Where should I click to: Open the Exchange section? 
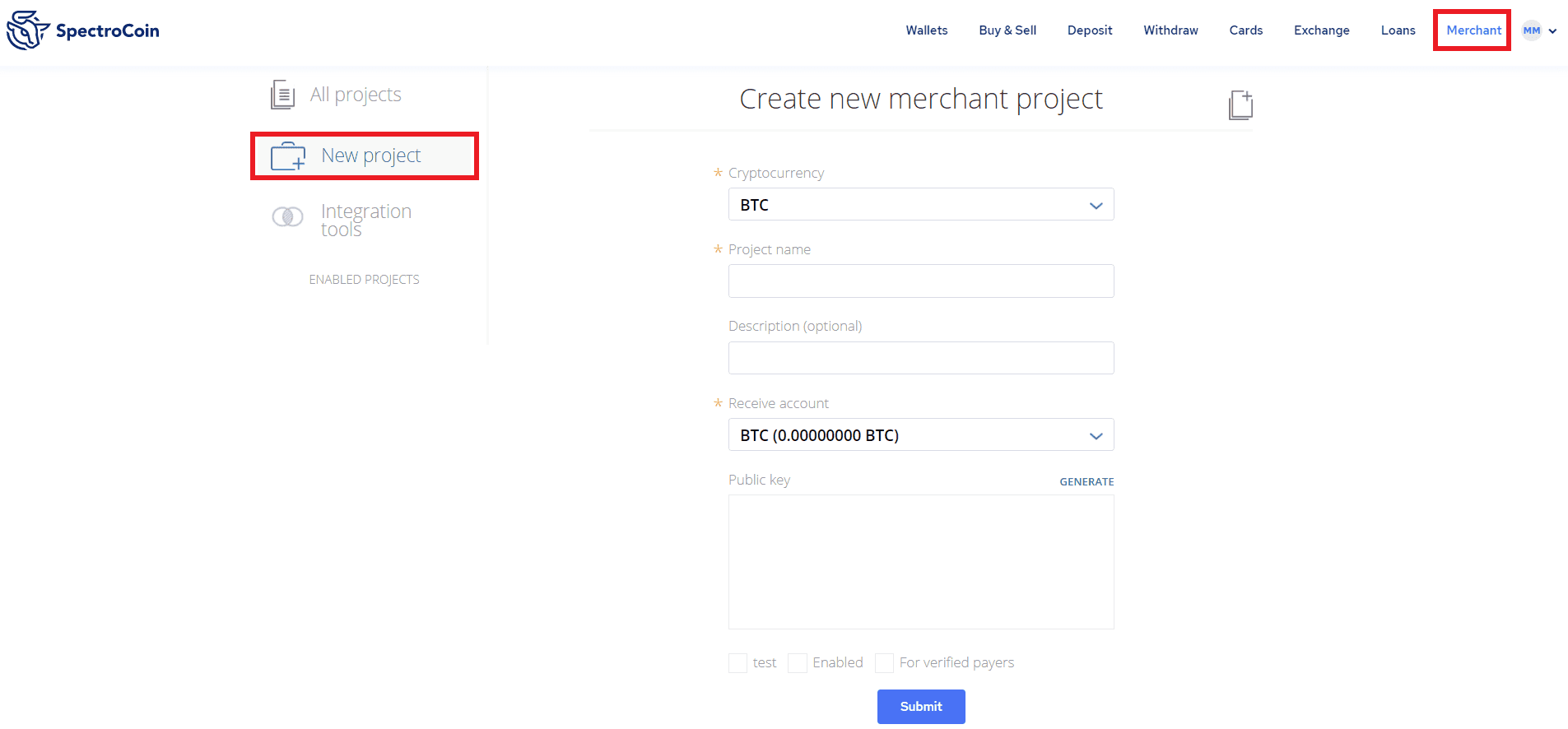point(1321,30)
